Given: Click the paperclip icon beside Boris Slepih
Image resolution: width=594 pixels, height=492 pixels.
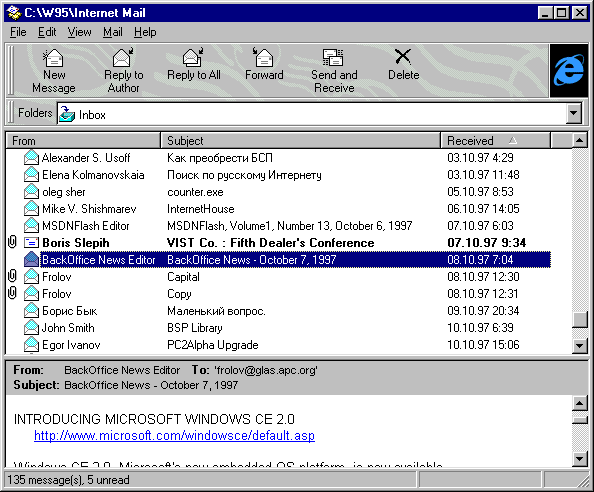Looking at the screenshot, I should click(12, 242).
